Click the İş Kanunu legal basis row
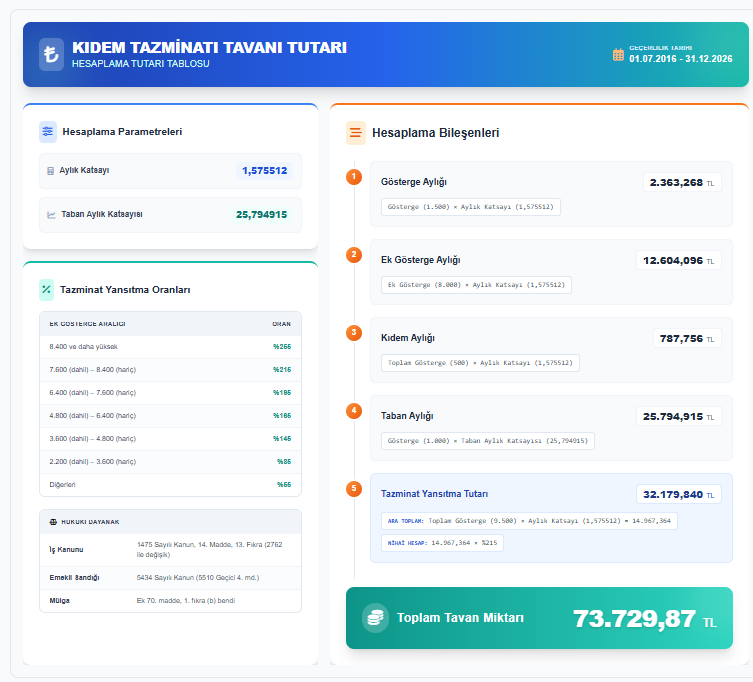Image resolution: width=753 pixels, height=682 pixels. click(x=170, y=550)
